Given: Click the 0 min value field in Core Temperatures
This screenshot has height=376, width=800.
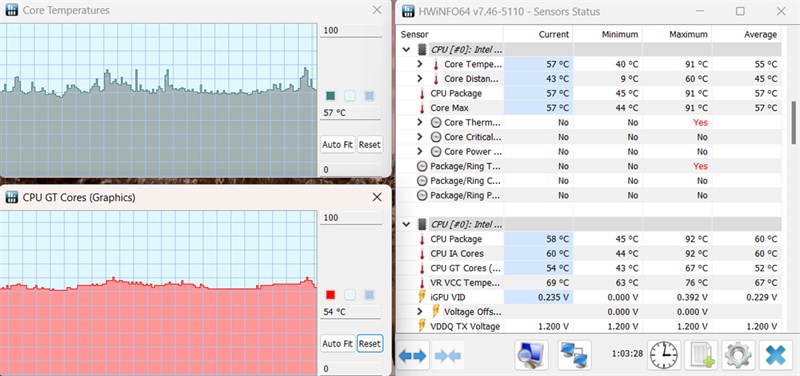Looking at the screenshot, I should (351, 170).
